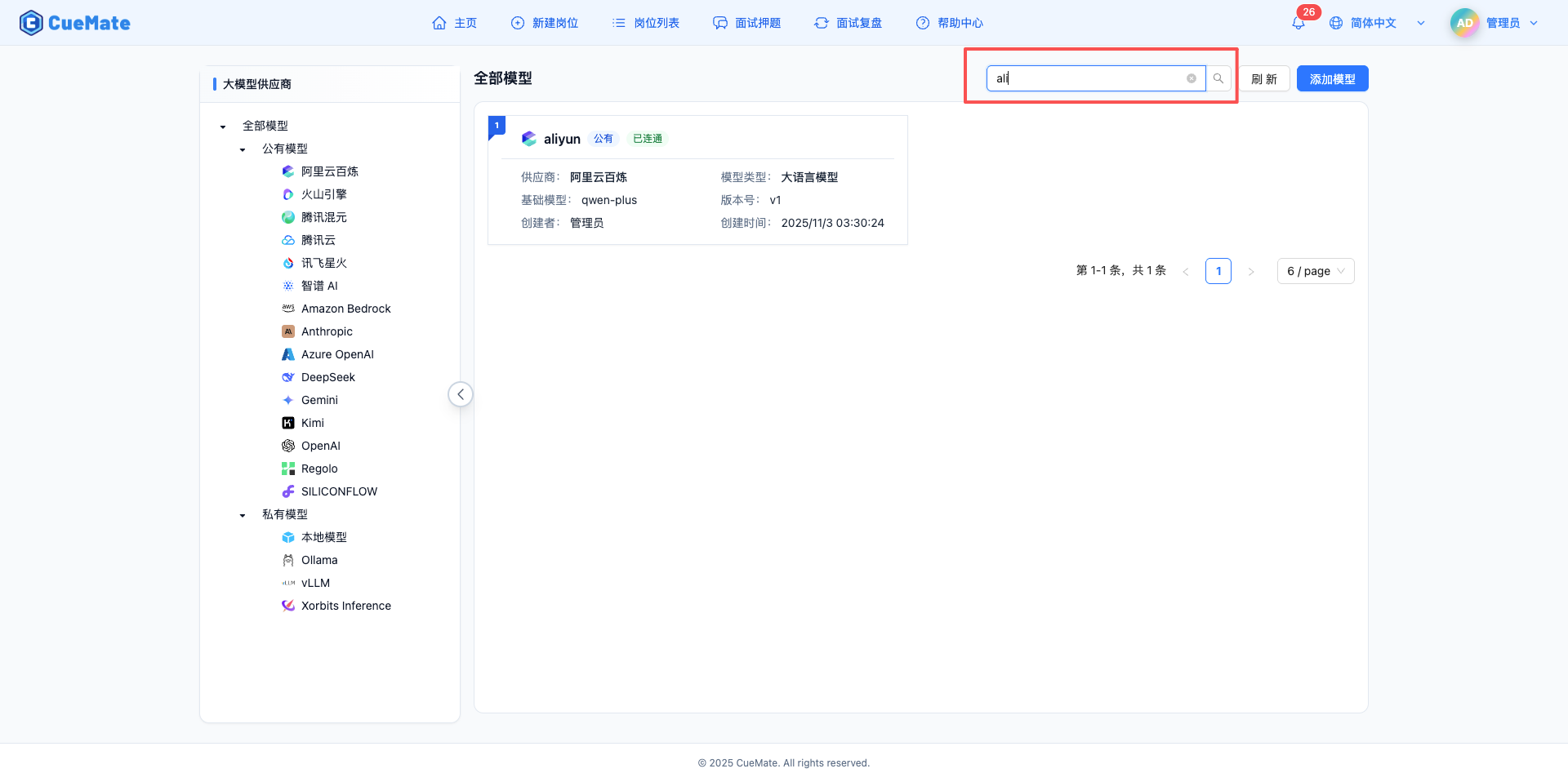Select the Ollama provider icon
This screenshot has width=1568, height=782.
(287, 560)
